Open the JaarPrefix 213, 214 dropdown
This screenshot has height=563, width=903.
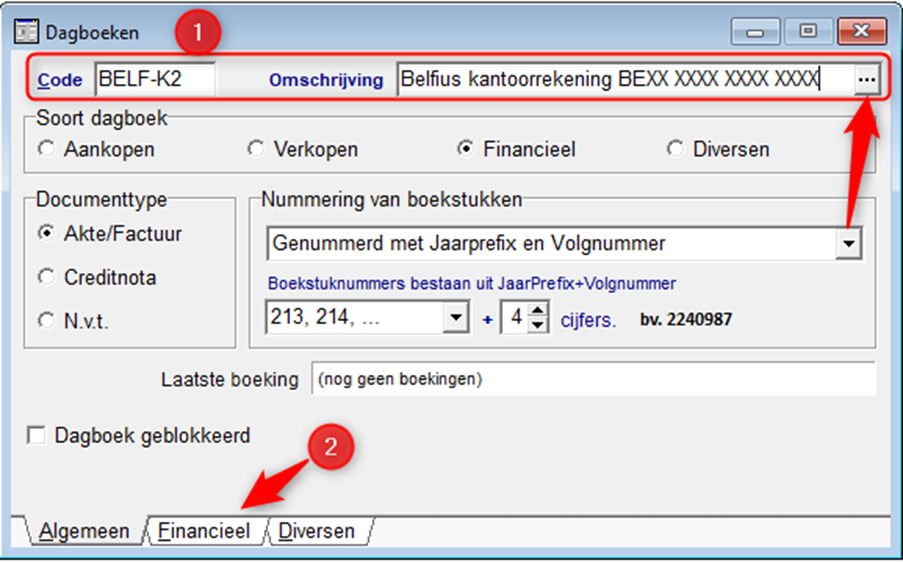[x=456, y=317]
